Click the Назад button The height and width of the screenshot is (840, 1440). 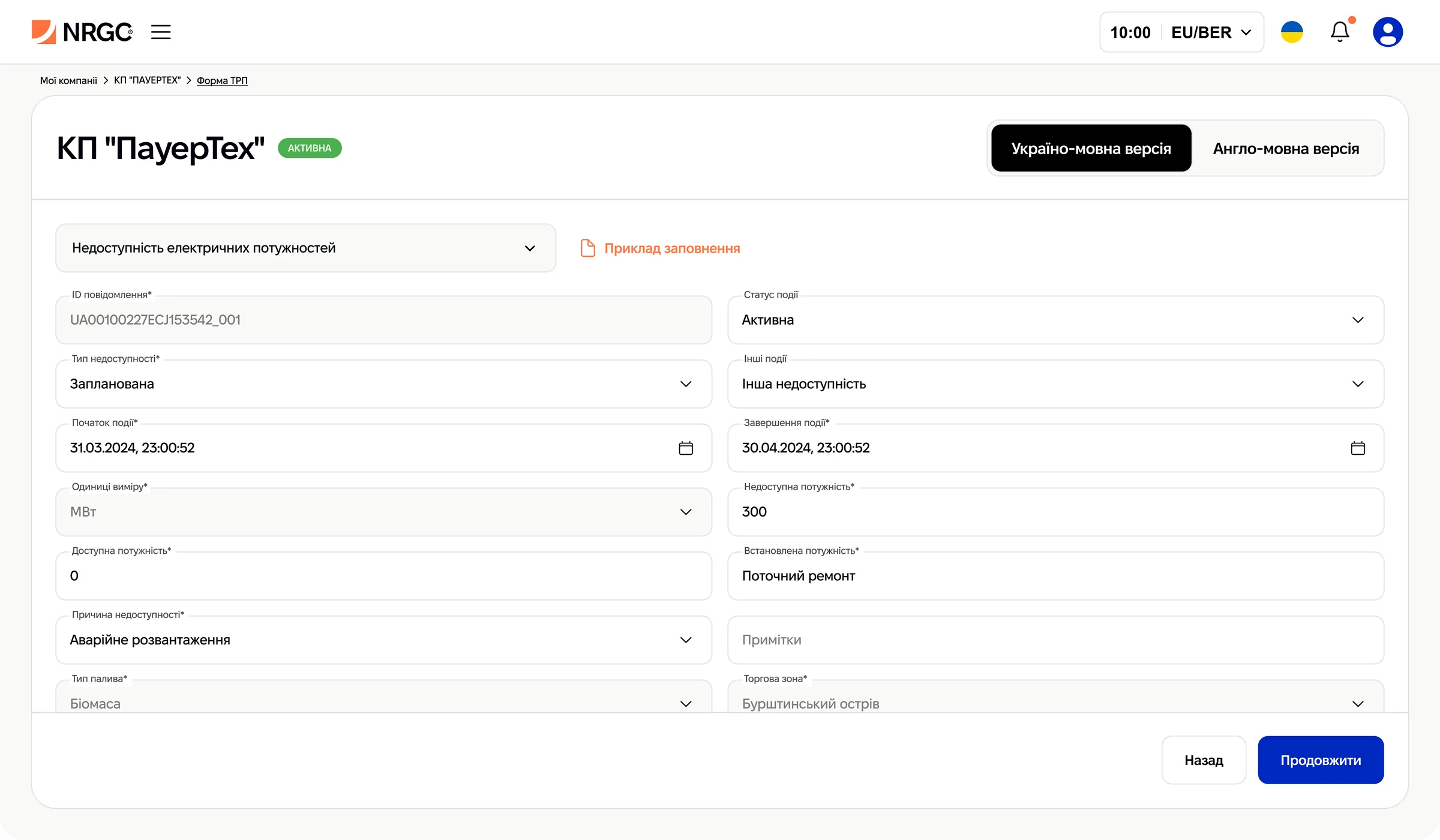[1204, 760]
